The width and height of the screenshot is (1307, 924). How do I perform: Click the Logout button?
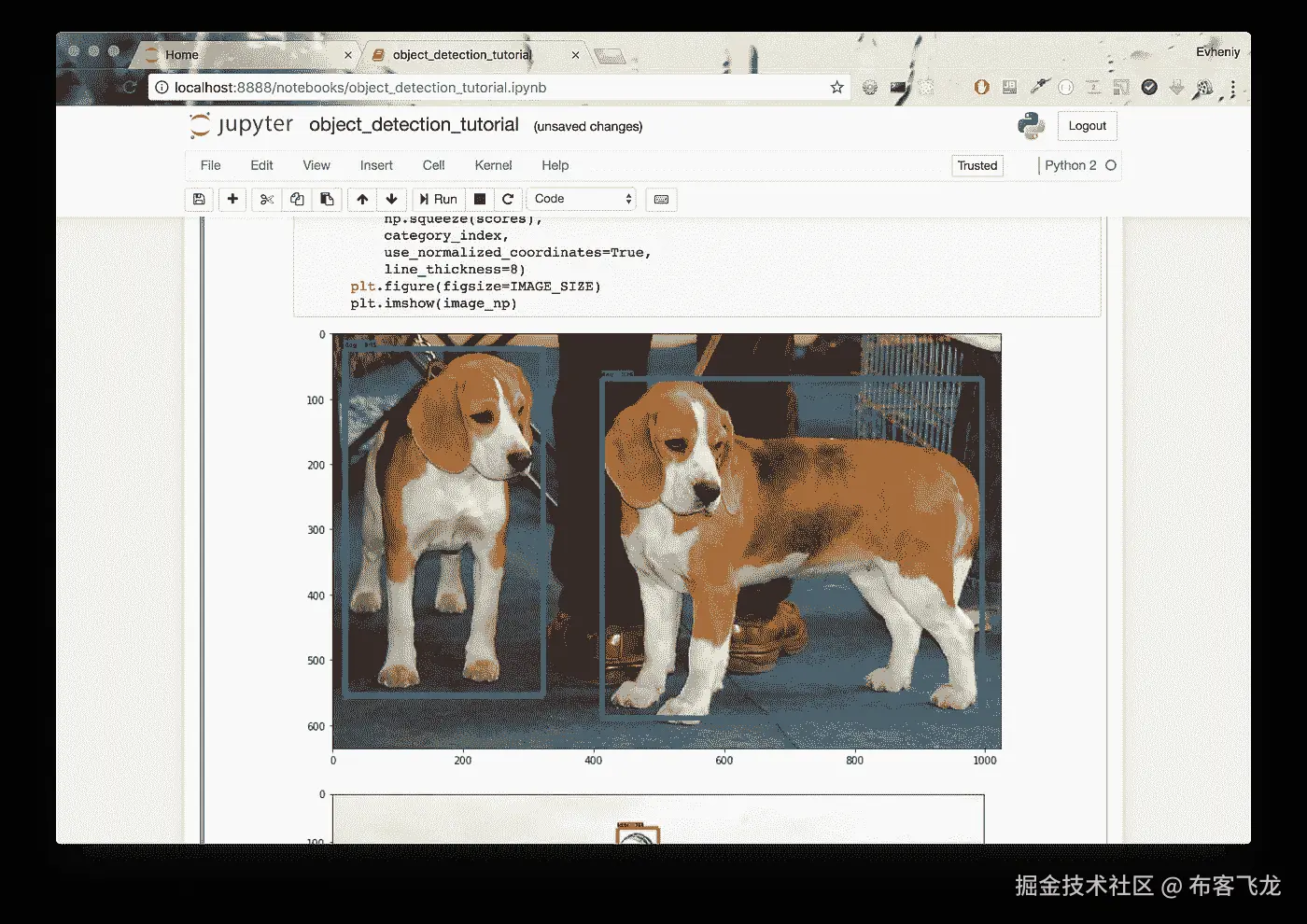(1087, 126)
